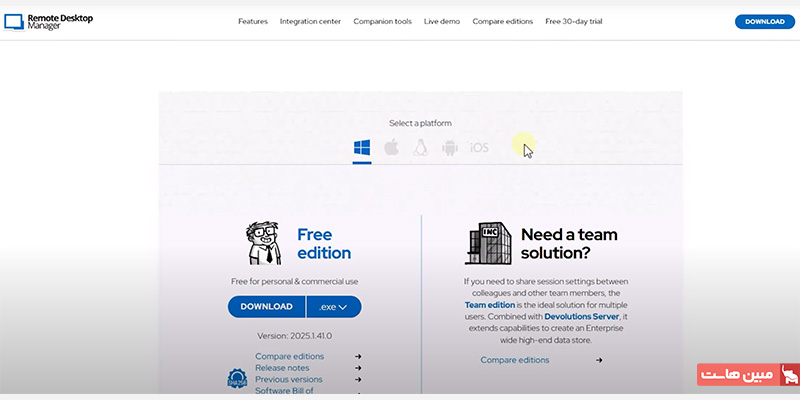Start the Free 30-day trial
This screenshot has height=400, width=800.
coord(573,21)
